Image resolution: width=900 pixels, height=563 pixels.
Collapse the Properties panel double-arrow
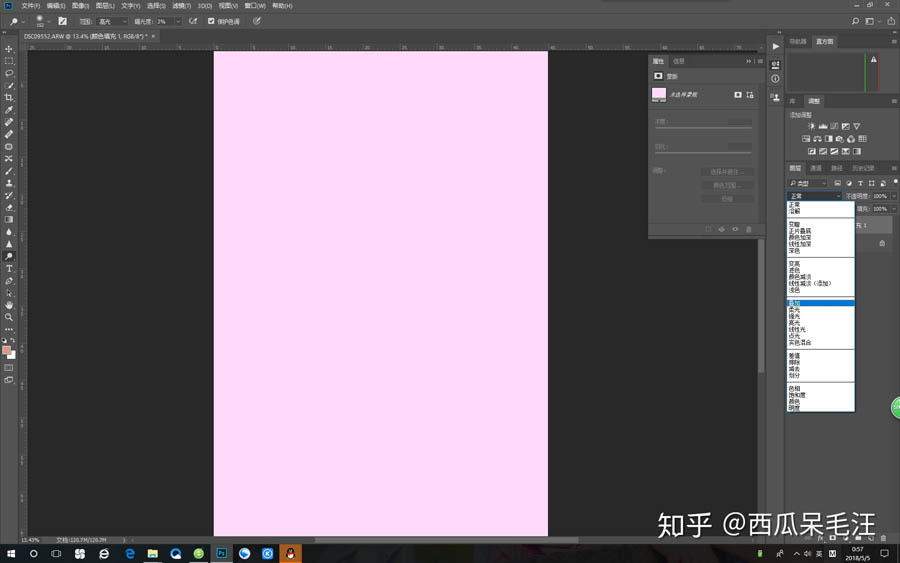[x=748, y=61]
